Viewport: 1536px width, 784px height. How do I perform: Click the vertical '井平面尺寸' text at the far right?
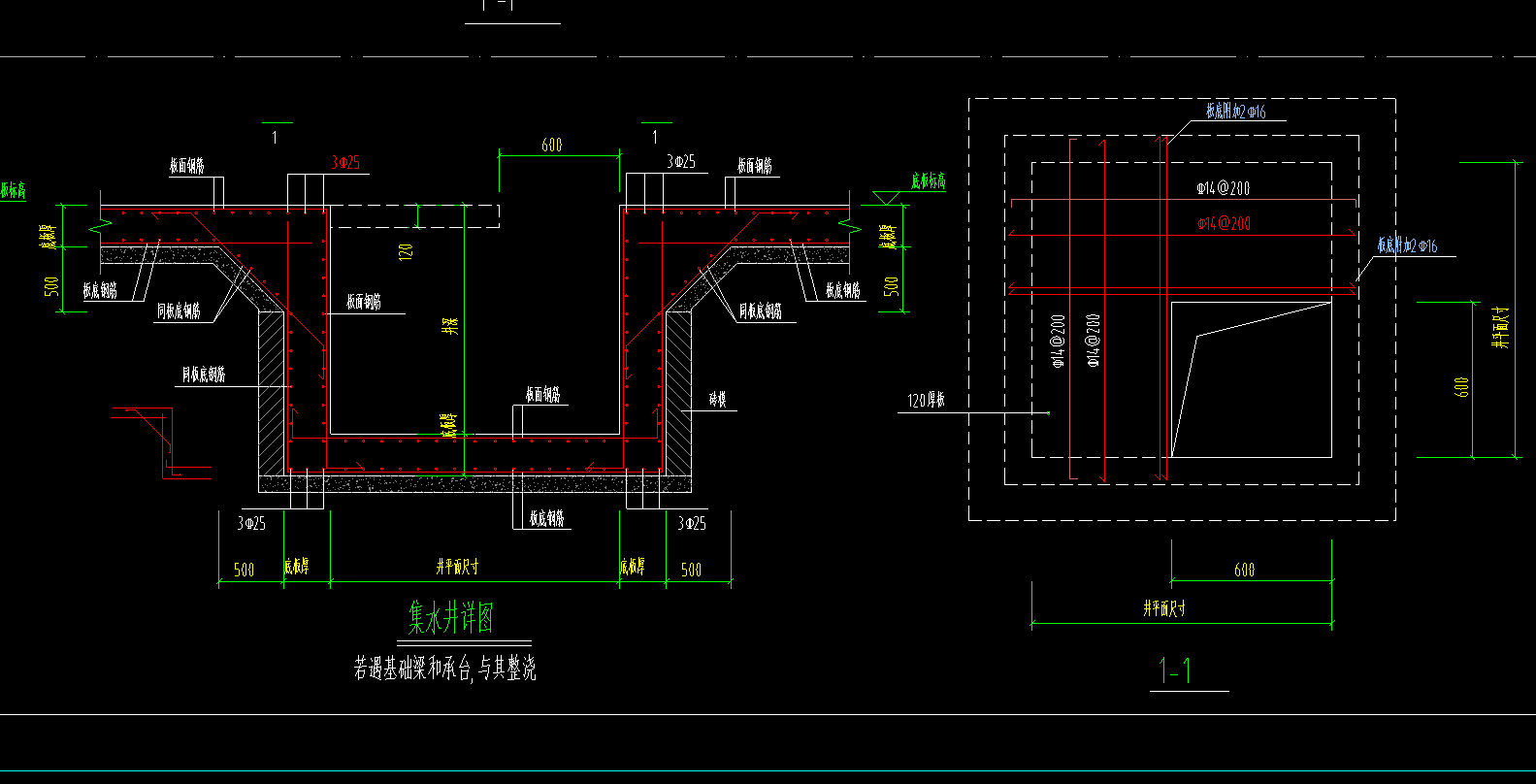pos(1501,327)
